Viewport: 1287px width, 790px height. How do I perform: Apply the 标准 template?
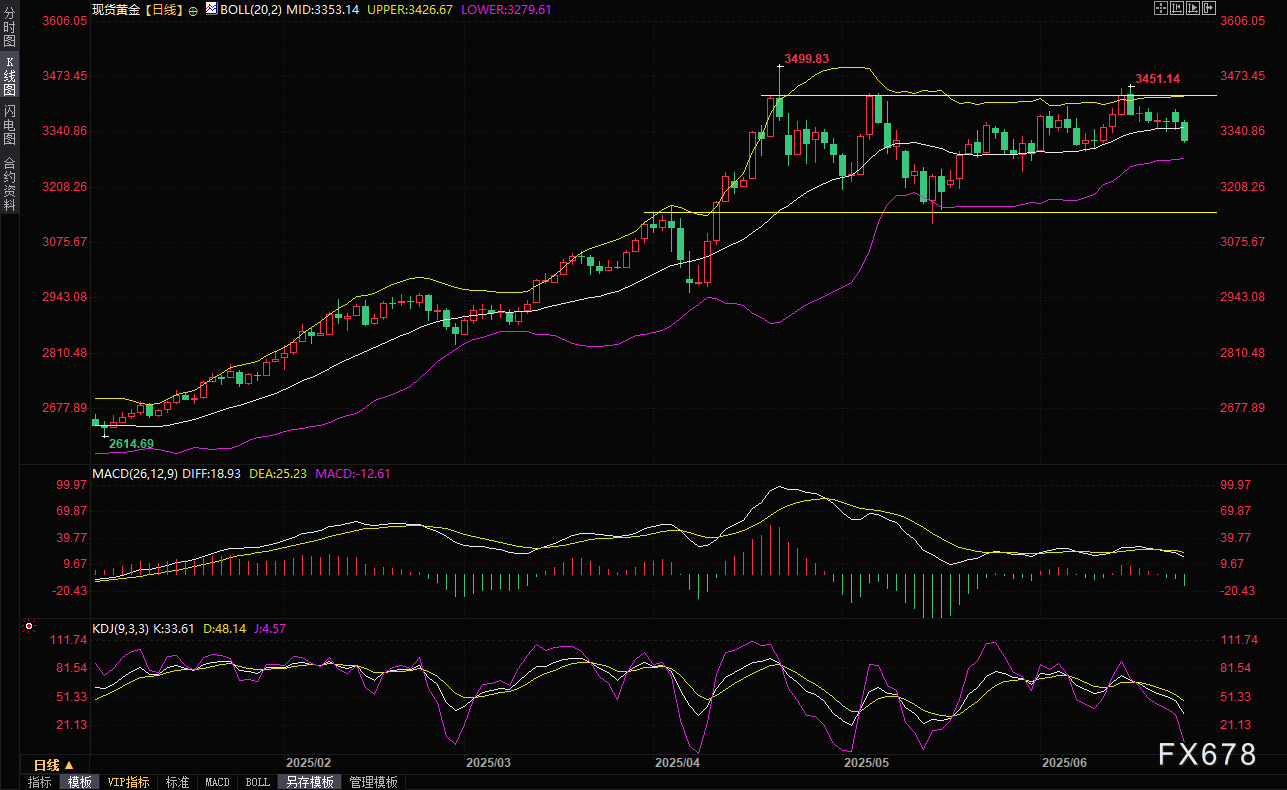[177, 782]
